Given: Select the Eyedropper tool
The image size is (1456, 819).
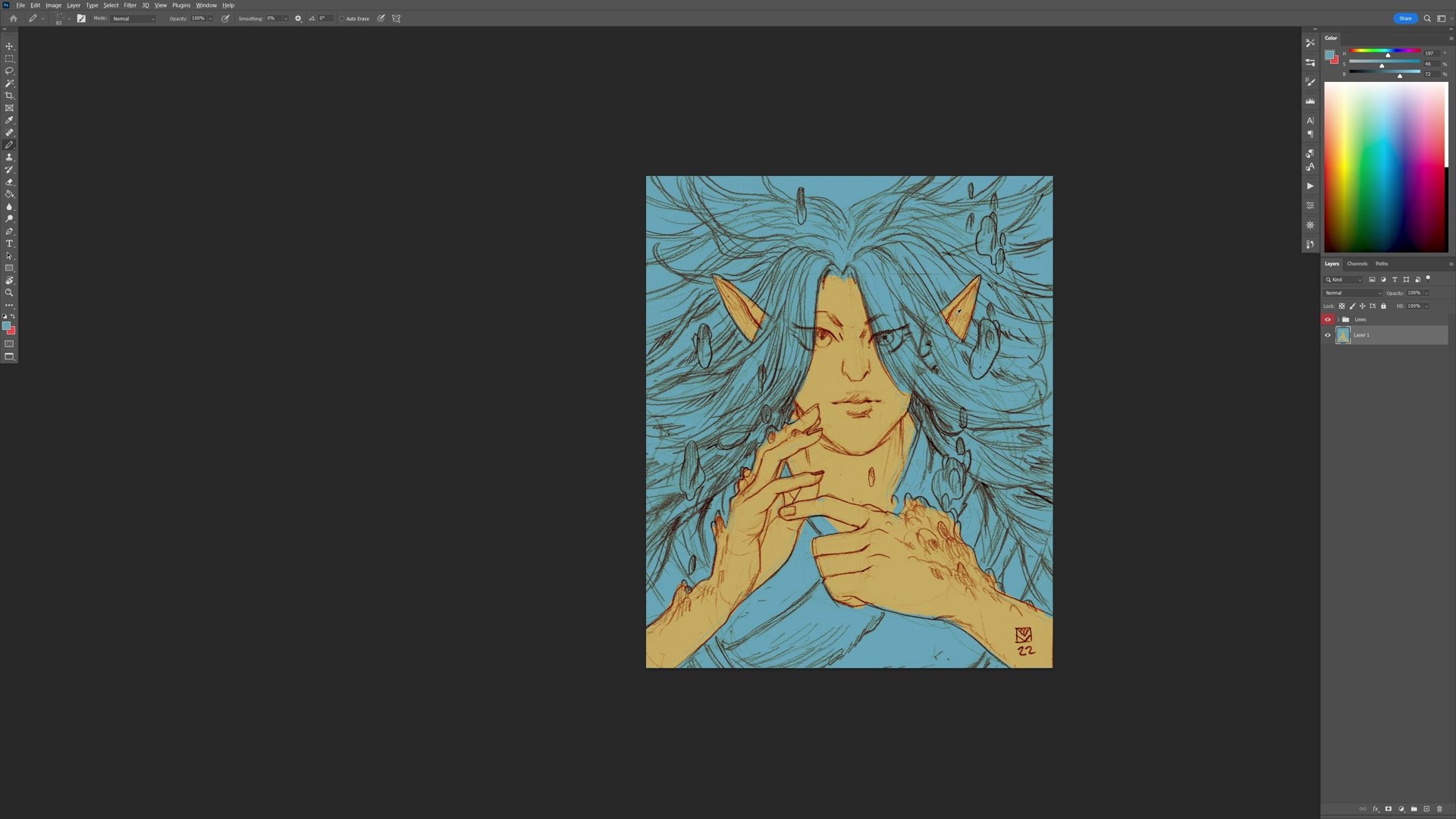Looking at the screenshot, I should coord(9,120).
